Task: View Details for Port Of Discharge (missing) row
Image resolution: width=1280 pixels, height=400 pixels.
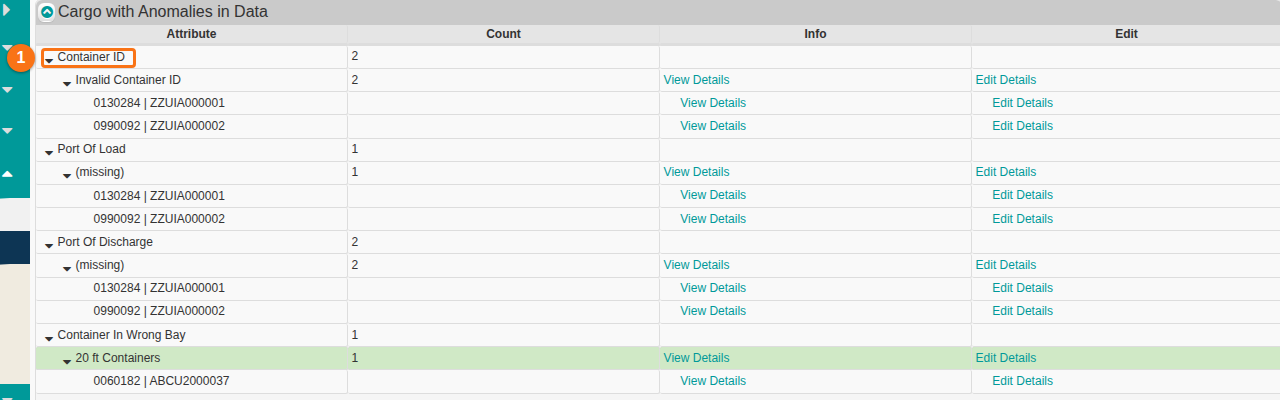Action: [x=696, y=265]
